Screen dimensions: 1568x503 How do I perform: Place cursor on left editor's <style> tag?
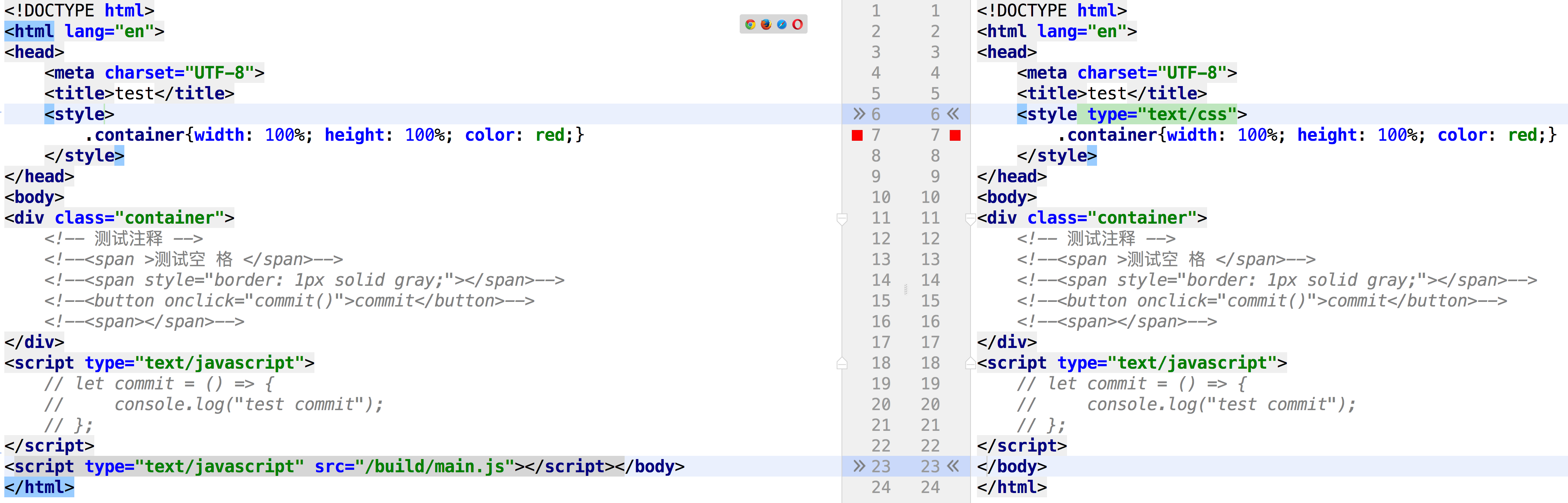click(x=79, y=114)
